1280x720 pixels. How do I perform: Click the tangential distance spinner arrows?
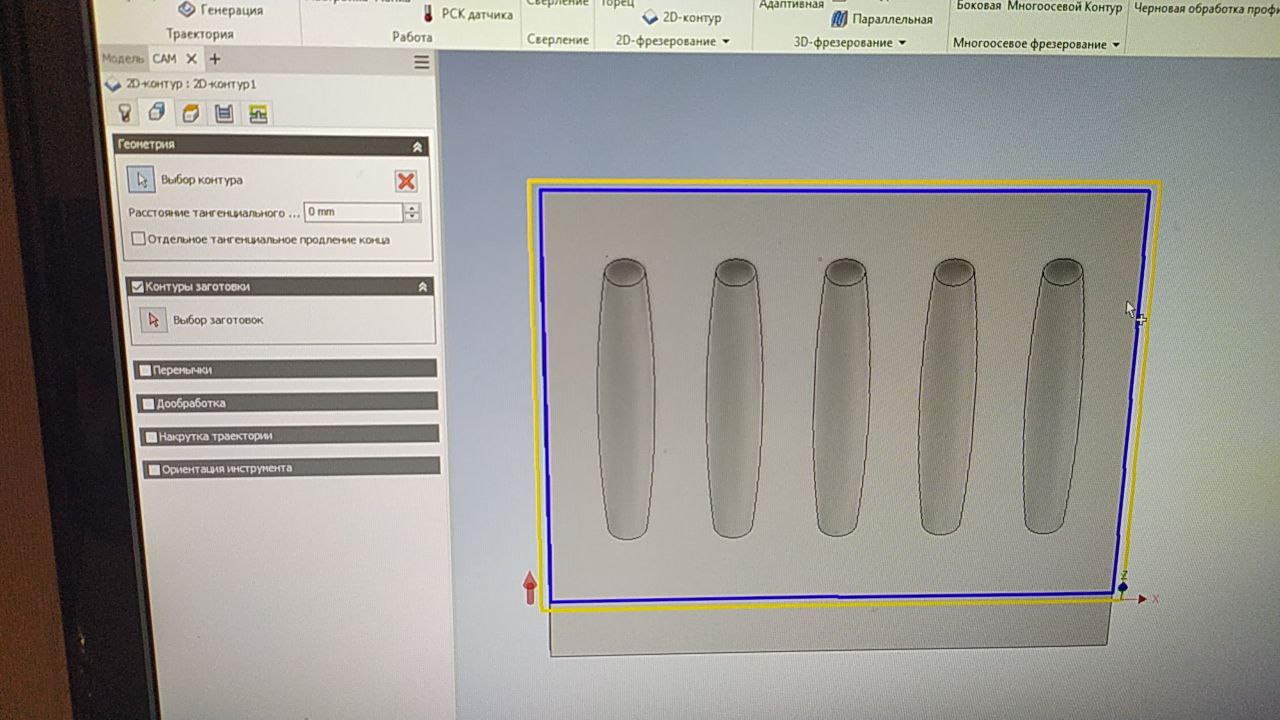tap(412, 212)
